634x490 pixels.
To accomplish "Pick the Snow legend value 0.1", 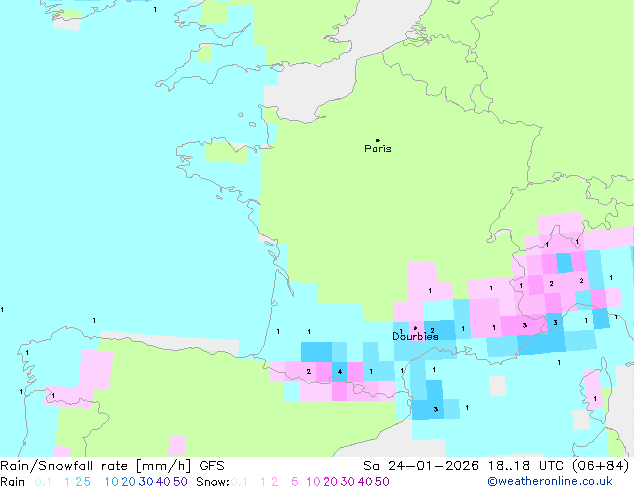I will [x=239, y=482].
